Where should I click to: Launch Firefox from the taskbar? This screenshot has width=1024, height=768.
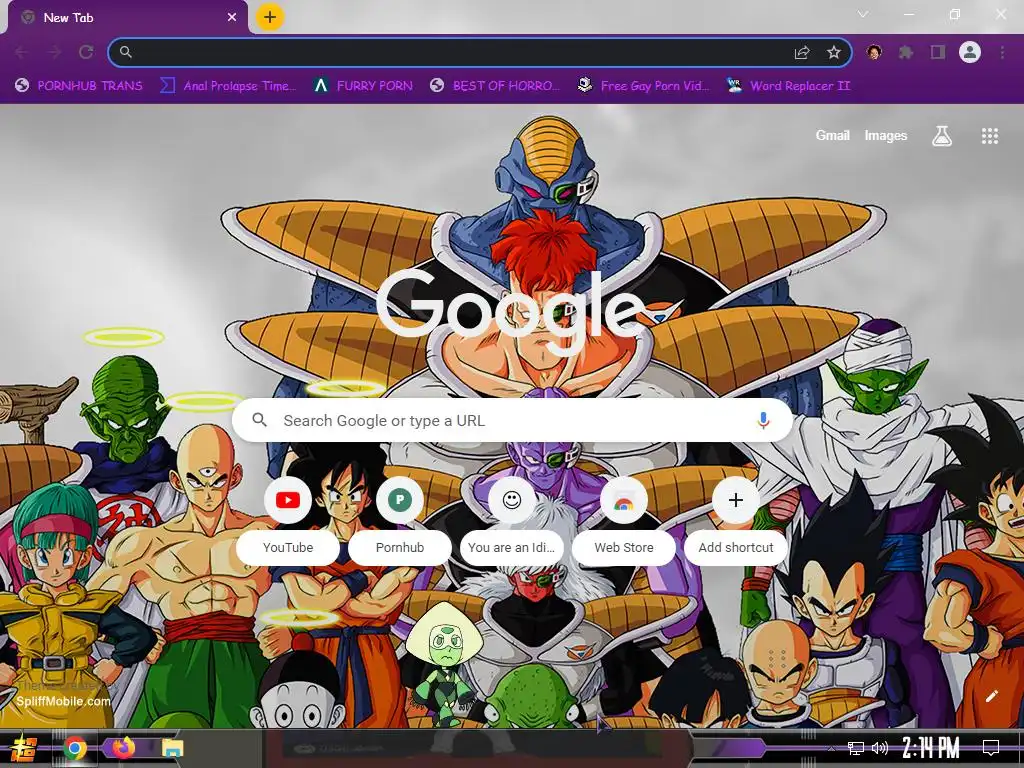[x=123, y=748]
